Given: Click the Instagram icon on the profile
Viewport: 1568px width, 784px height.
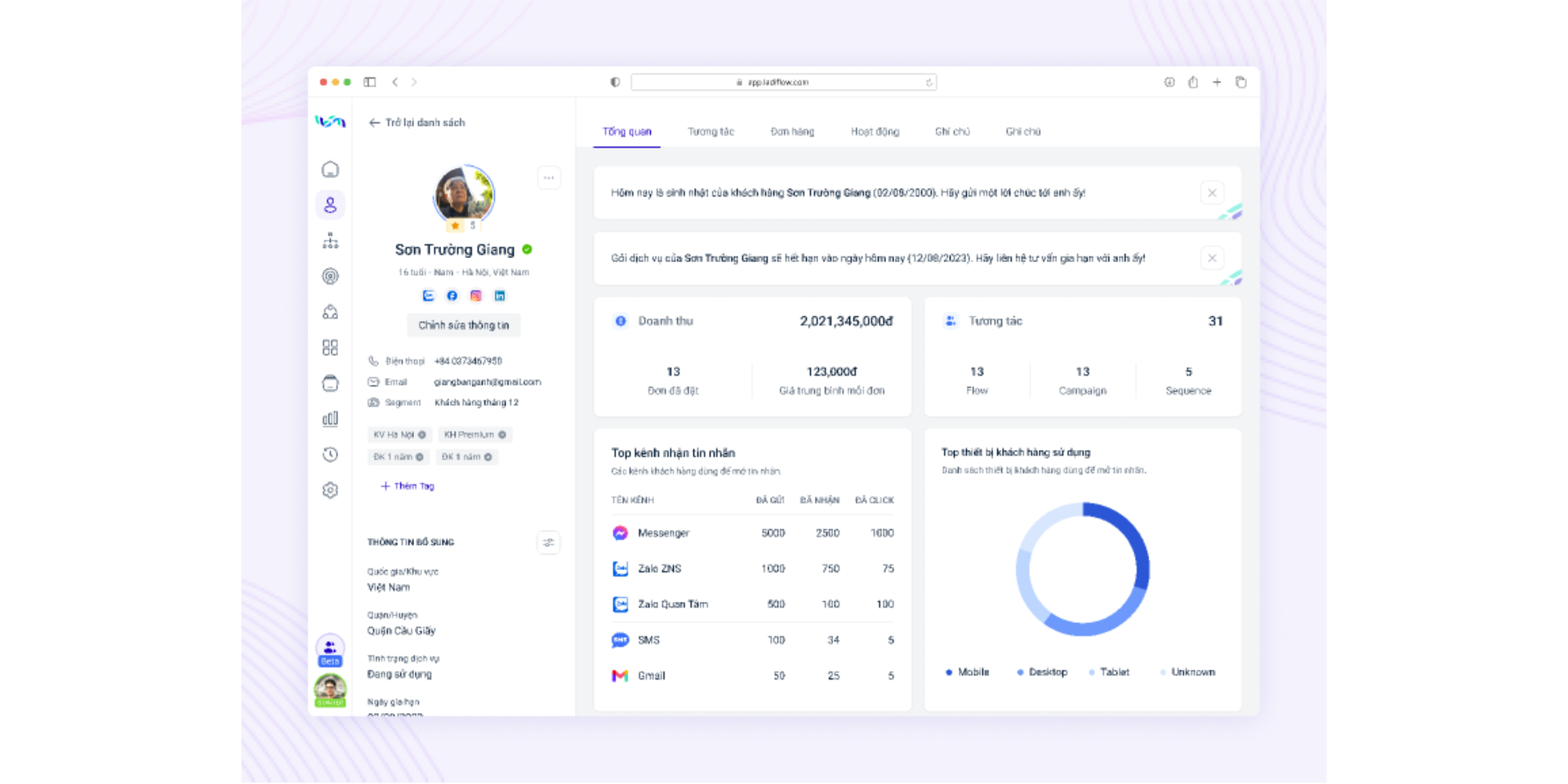Looking at the screenshot, I should point(476,296).
